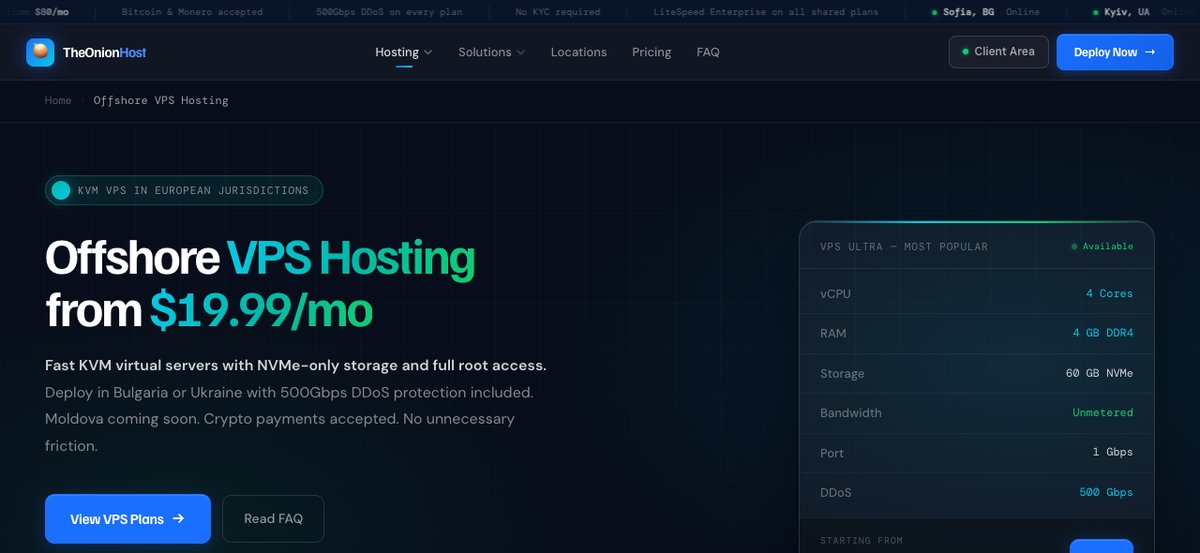This screenshot has height=553, width=1200.
Task: Click the Unmetered bandwidth value
Action: (1103, 413)
